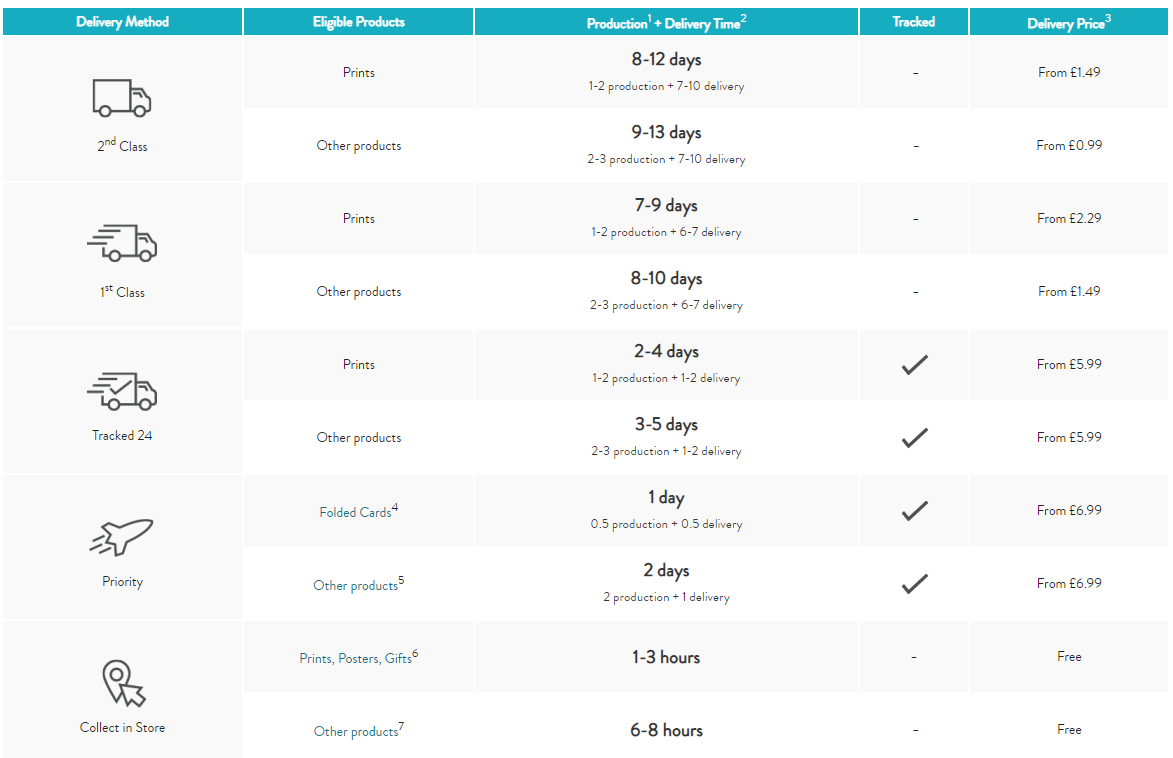The height and width of the screenshot is (758, 1173).
Task: Click the Delivery Method column header
Action: click(122, 22)
